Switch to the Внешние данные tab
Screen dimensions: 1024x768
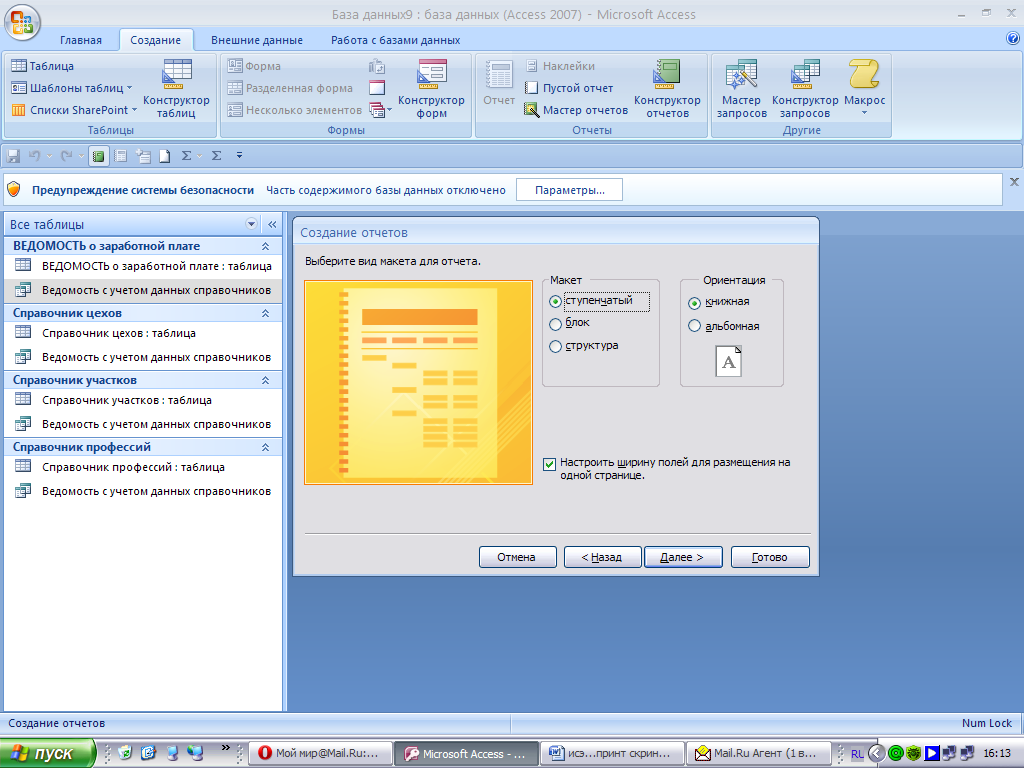tap(257, 40)
